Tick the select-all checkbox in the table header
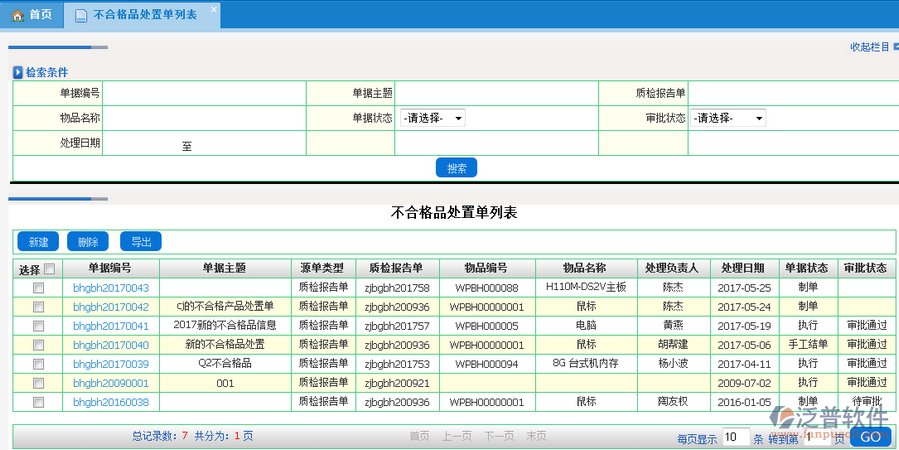899x450 pixels. [49, 269]
